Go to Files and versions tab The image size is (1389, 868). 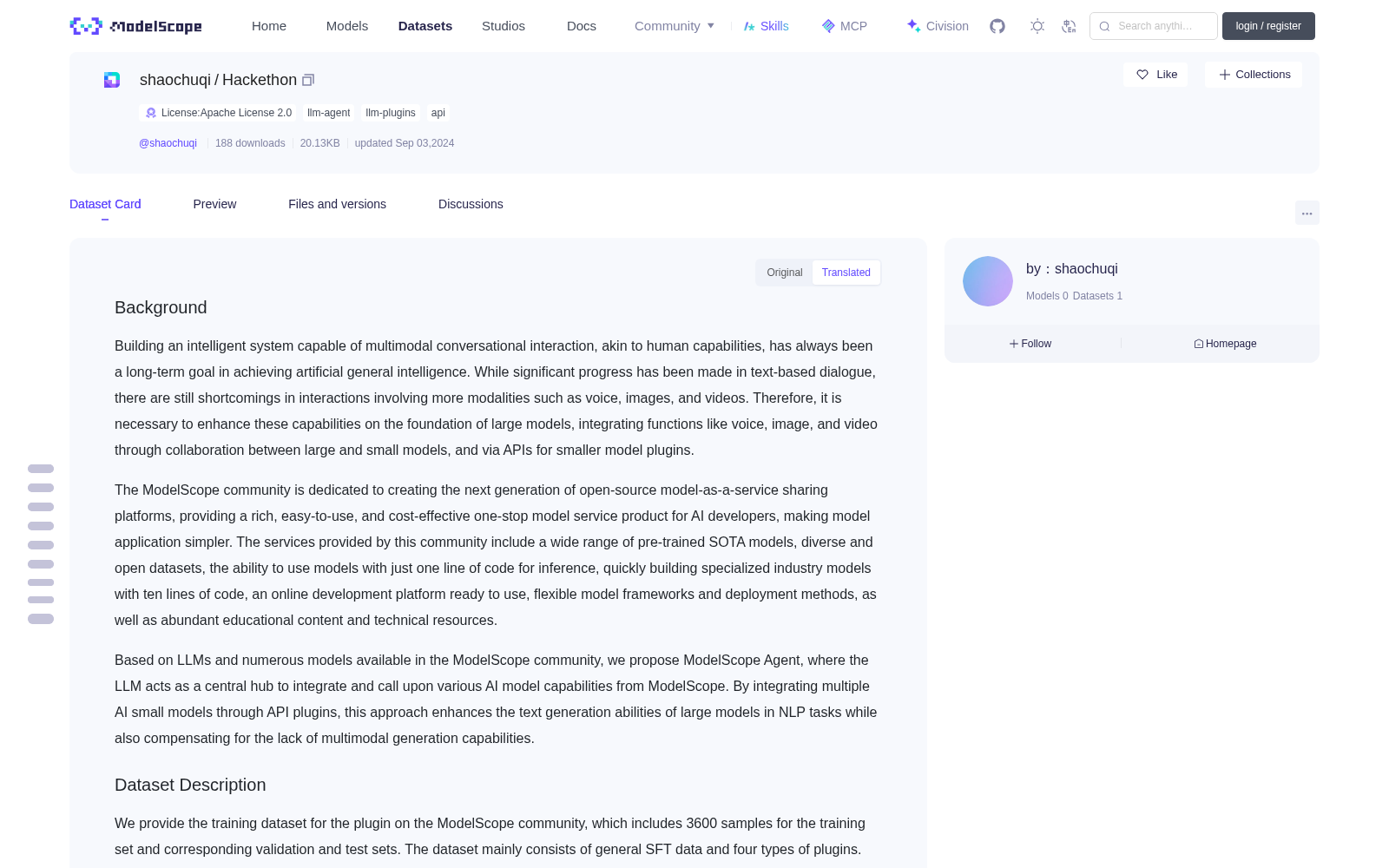tap(337, 204)
